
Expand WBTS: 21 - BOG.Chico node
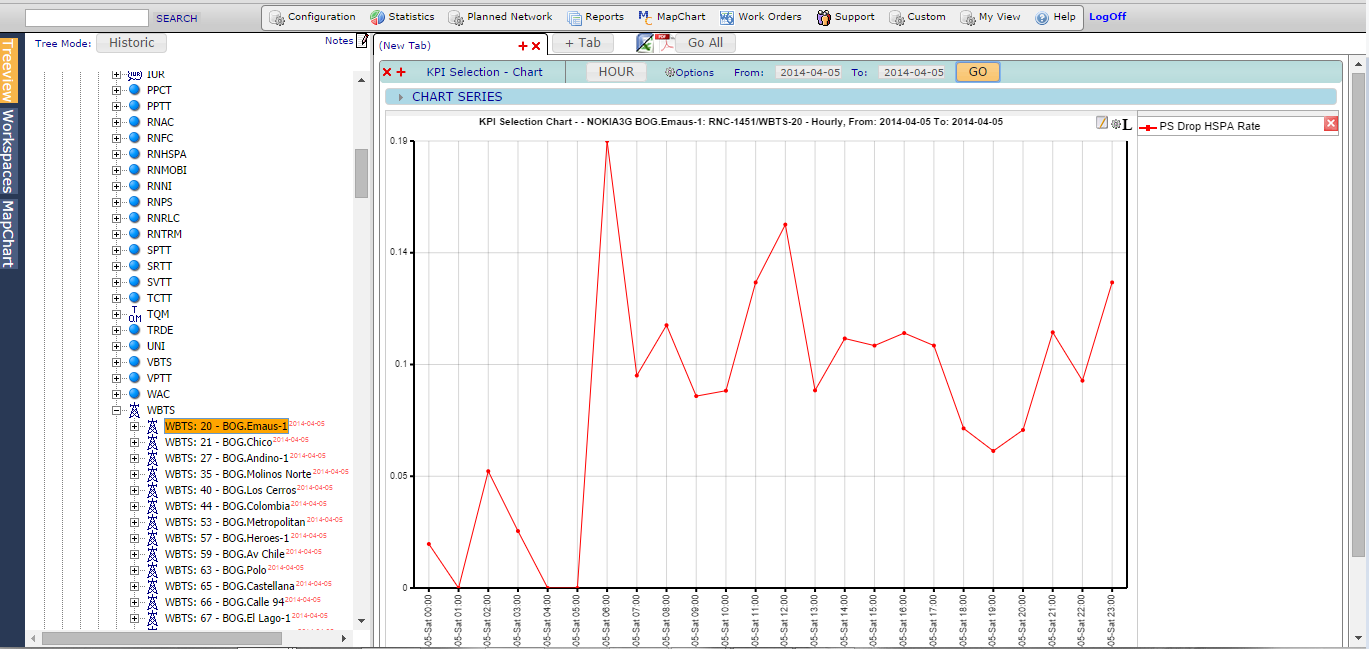[x=135, y=442]
